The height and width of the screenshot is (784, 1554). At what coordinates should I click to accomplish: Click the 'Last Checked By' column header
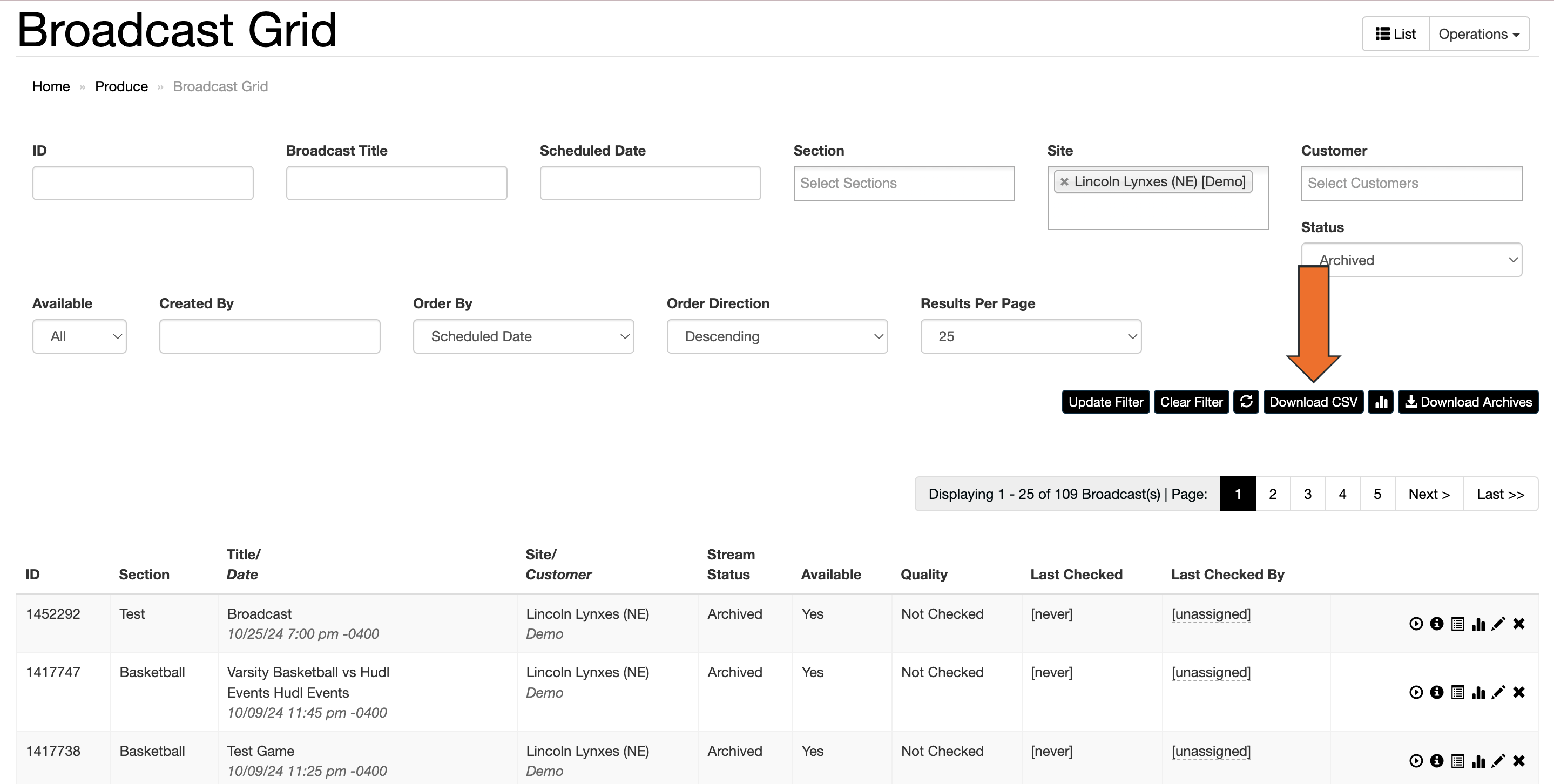(1228, 575)
